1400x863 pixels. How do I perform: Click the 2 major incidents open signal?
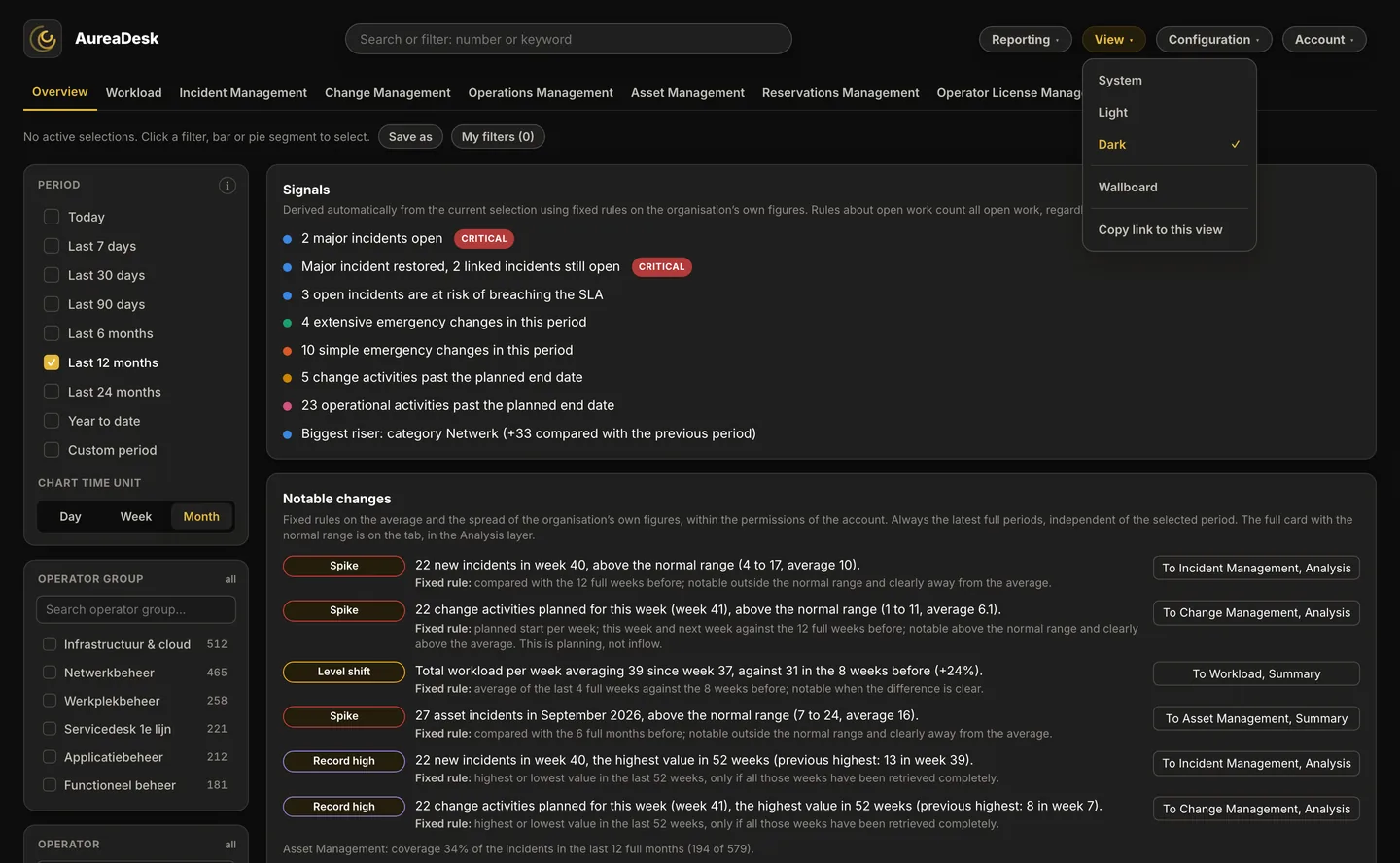[x=371, y=238]
